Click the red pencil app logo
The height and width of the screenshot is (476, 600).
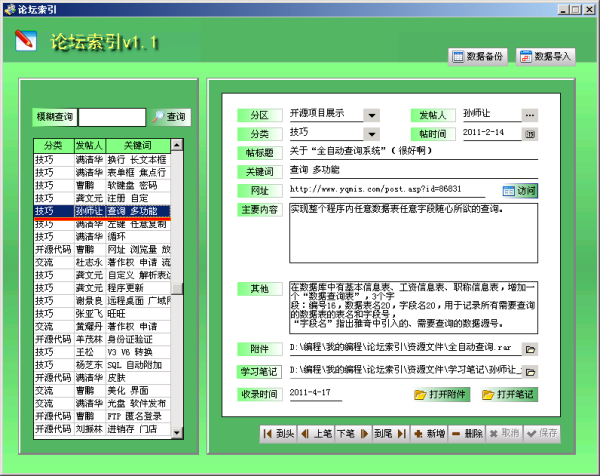[x=26, y=41]
